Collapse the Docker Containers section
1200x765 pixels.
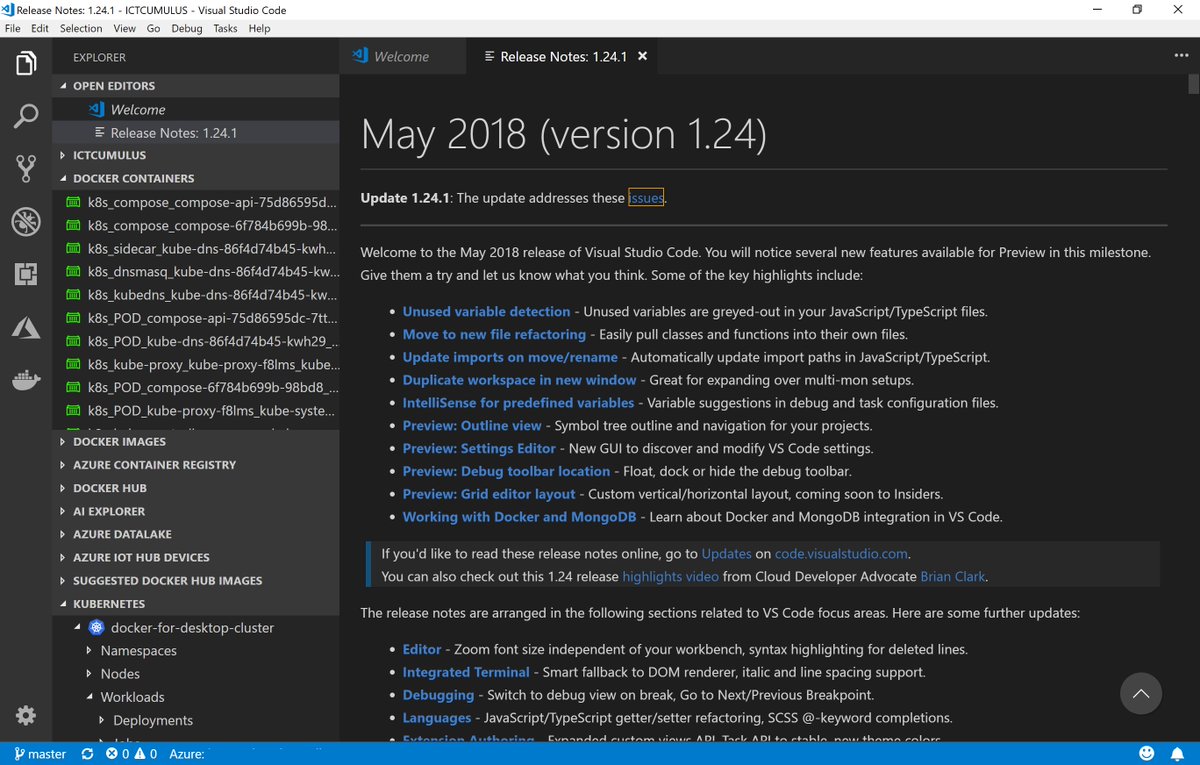point(196,178)
